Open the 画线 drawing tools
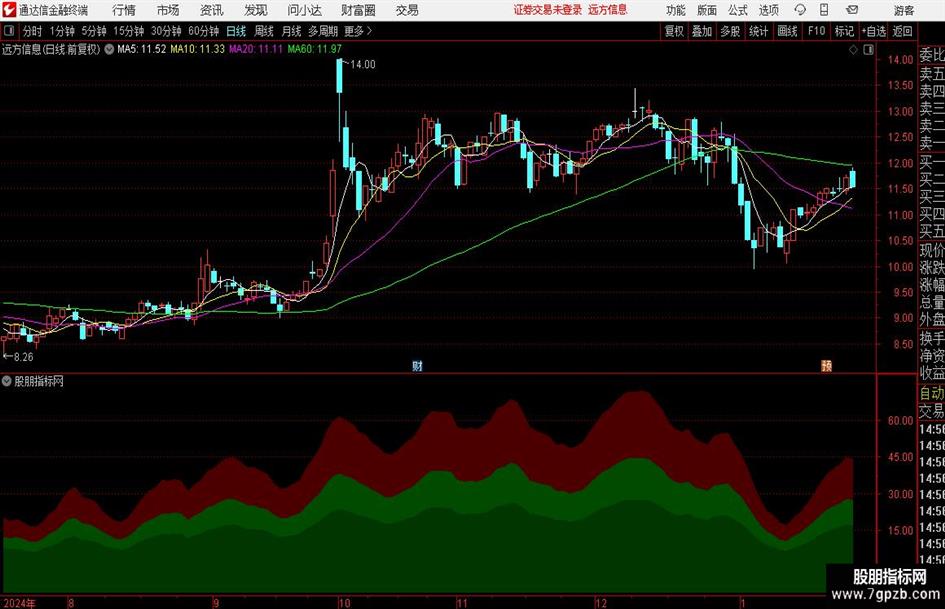The height and width of the screenshot is (609, 945). click(x=787, y=31)
